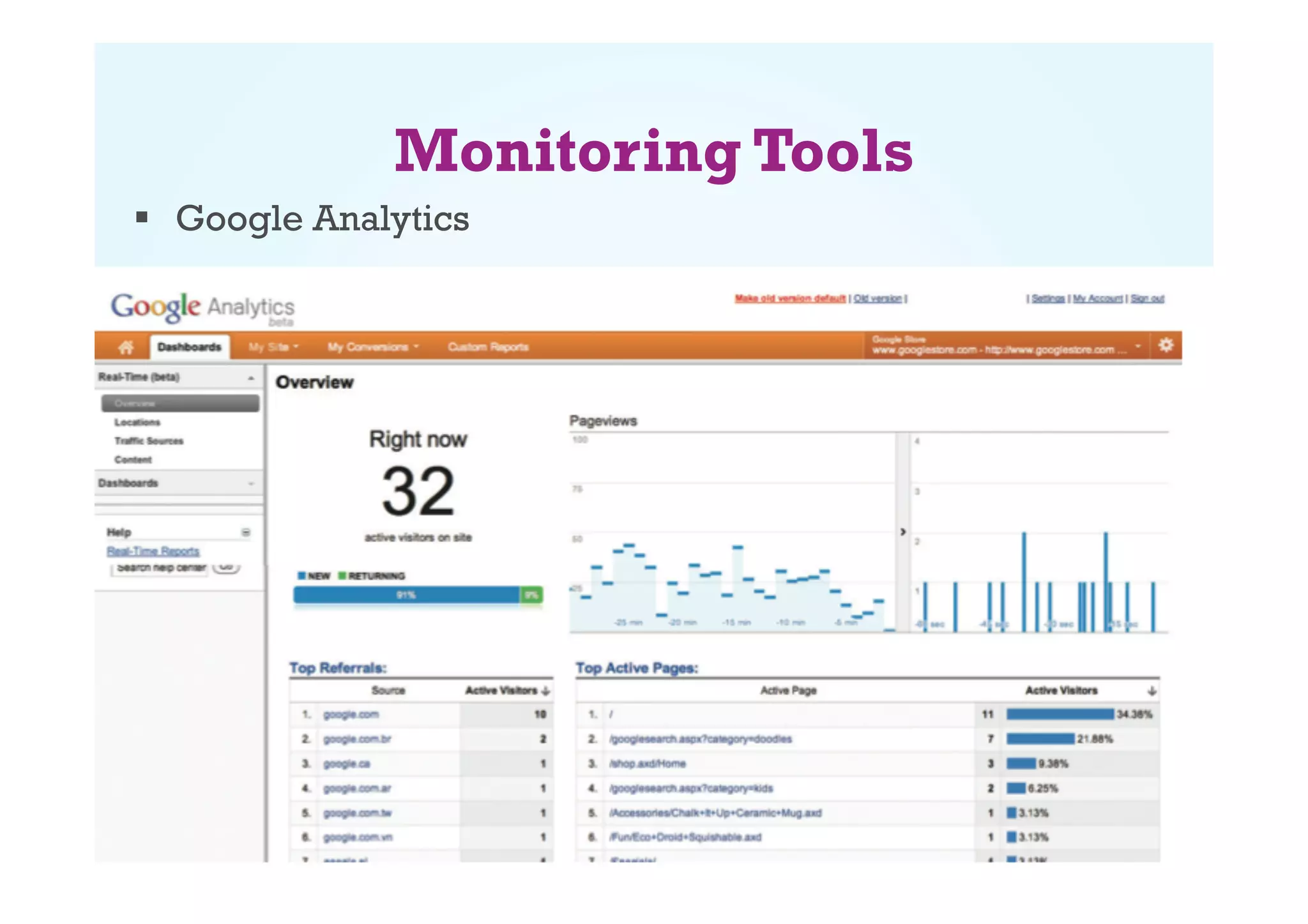1308x924 pixels.
Task: Open the google.ca referral source
Action: [347, 764]
